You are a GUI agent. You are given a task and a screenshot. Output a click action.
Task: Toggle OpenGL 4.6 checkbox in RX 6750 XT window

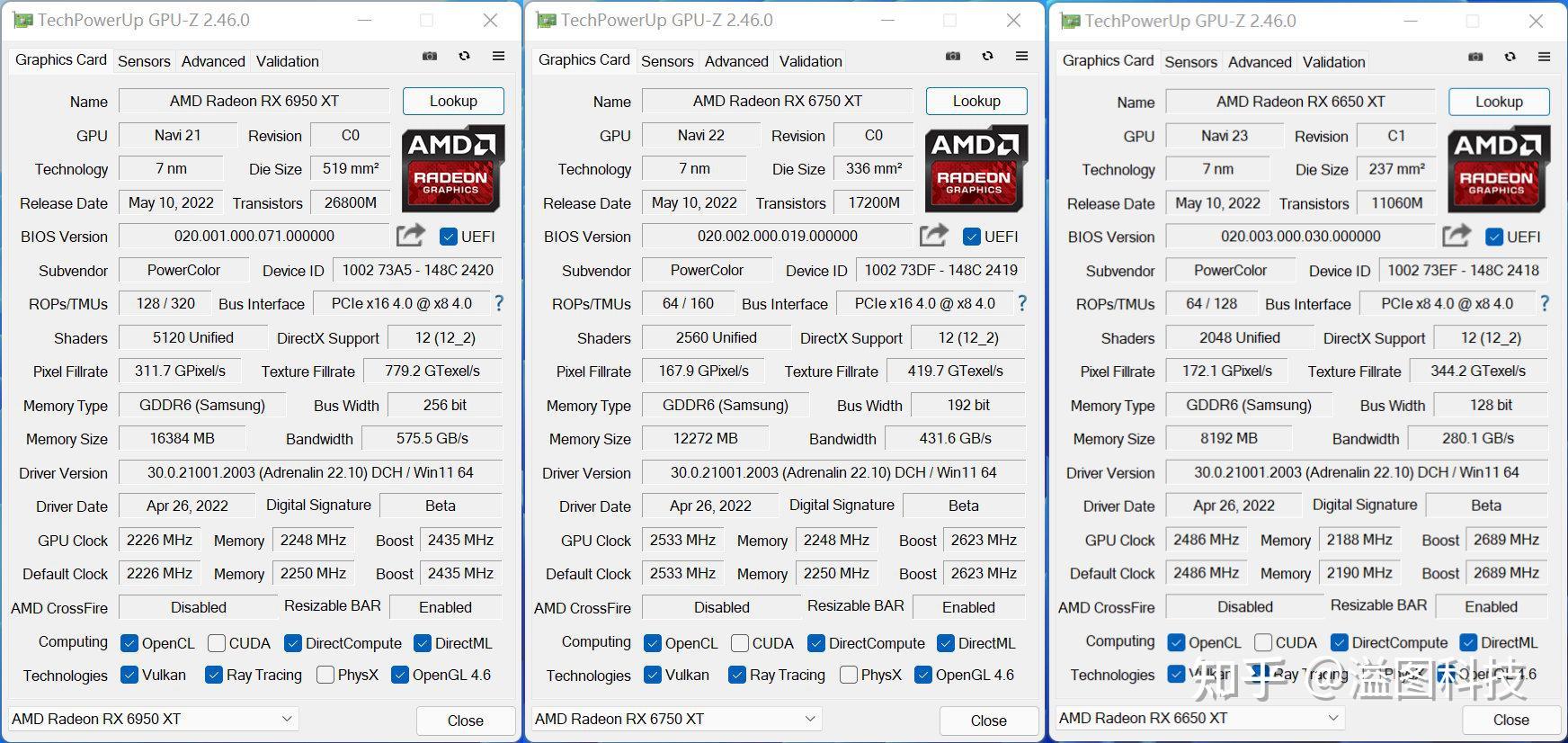pos(922,675)
